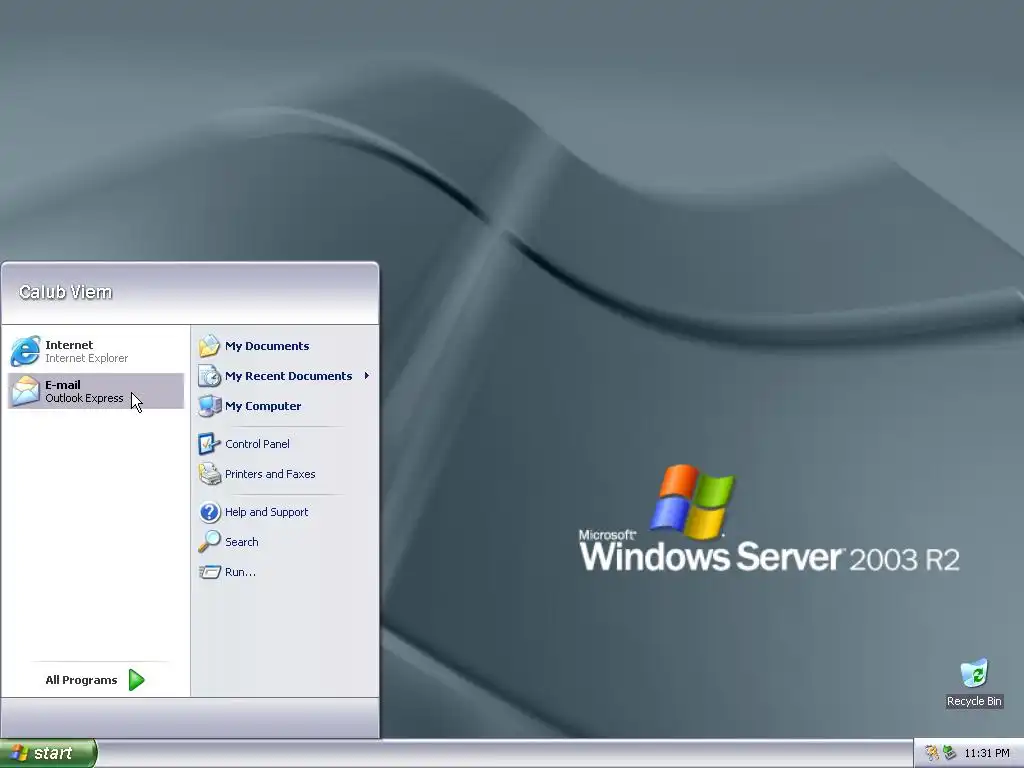Open the My Documents folder
This screenshot has height=768, width=1024.
tap(284, 346)
